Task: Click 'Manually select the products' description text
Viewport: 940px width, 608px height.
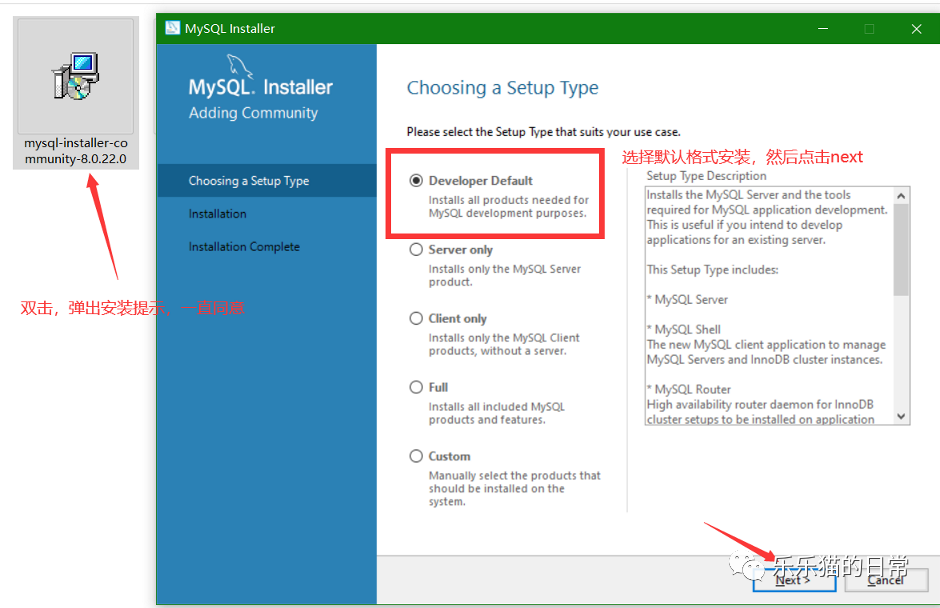Action: point(514,488)
